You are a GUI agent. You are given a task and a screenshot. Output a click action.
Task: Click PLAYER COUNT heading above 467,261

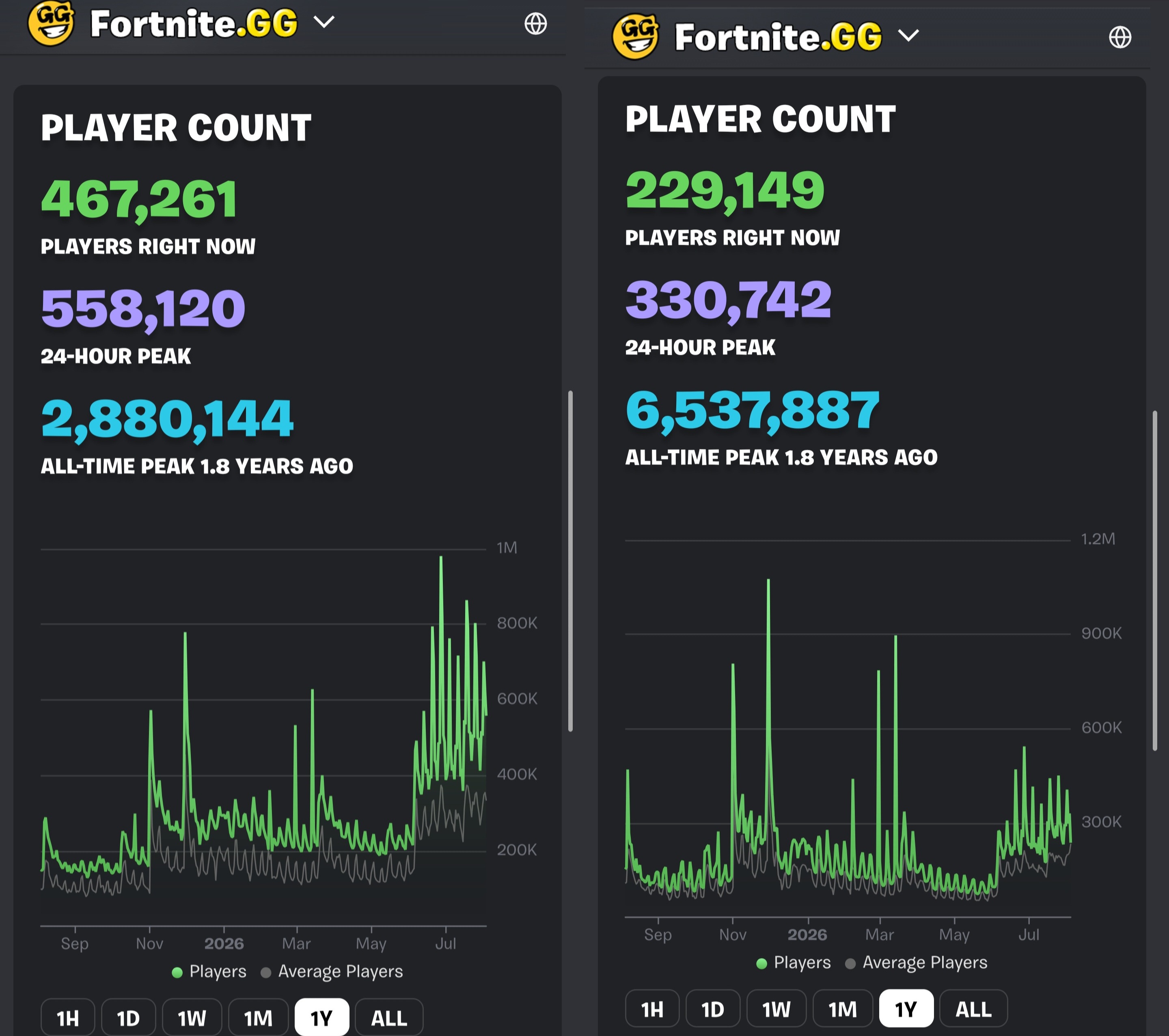pyautogui.click(x=176, y=127)
